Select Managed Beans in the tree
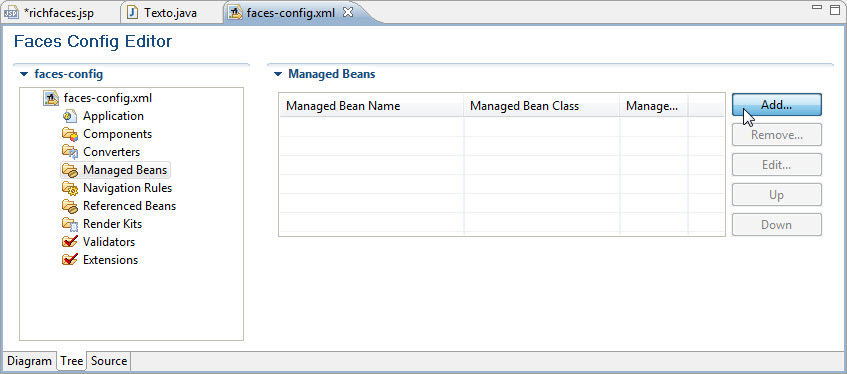Screen dimensions: 847x374 (x=125, y=170)
